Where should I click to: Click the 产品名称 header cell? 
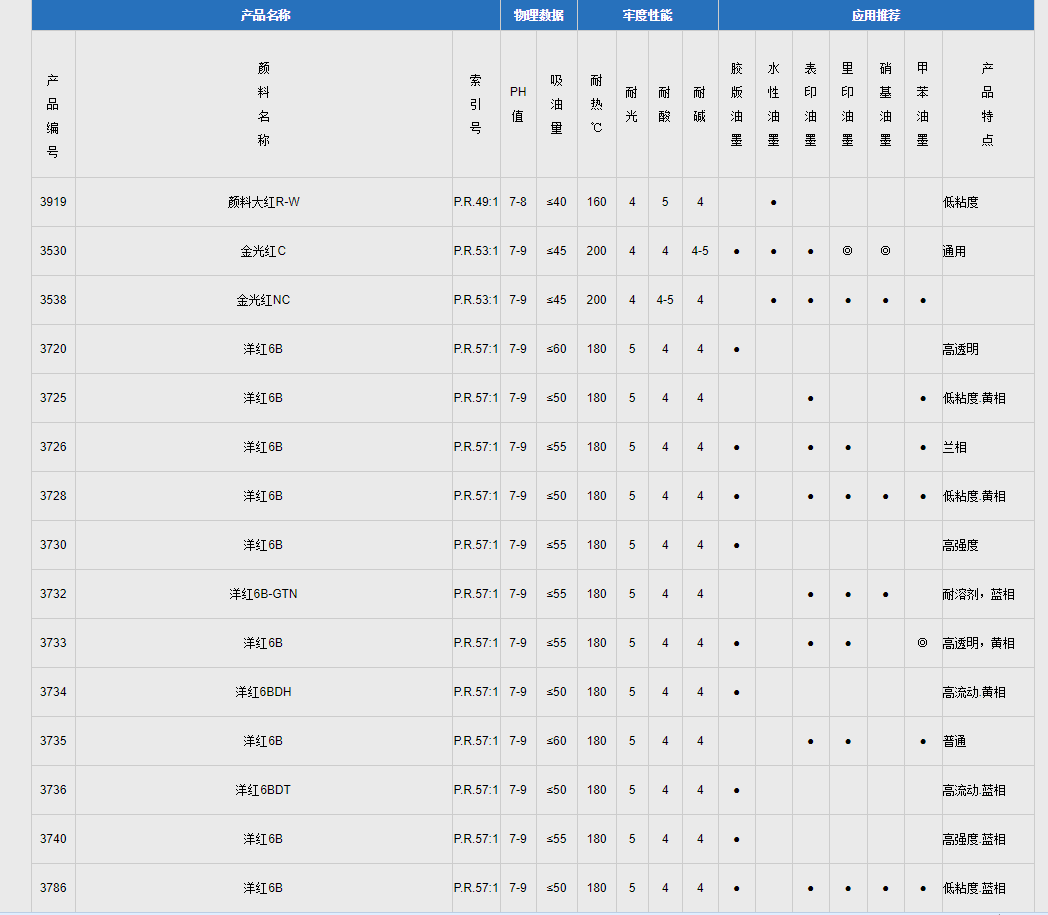(x=265, y=16)
